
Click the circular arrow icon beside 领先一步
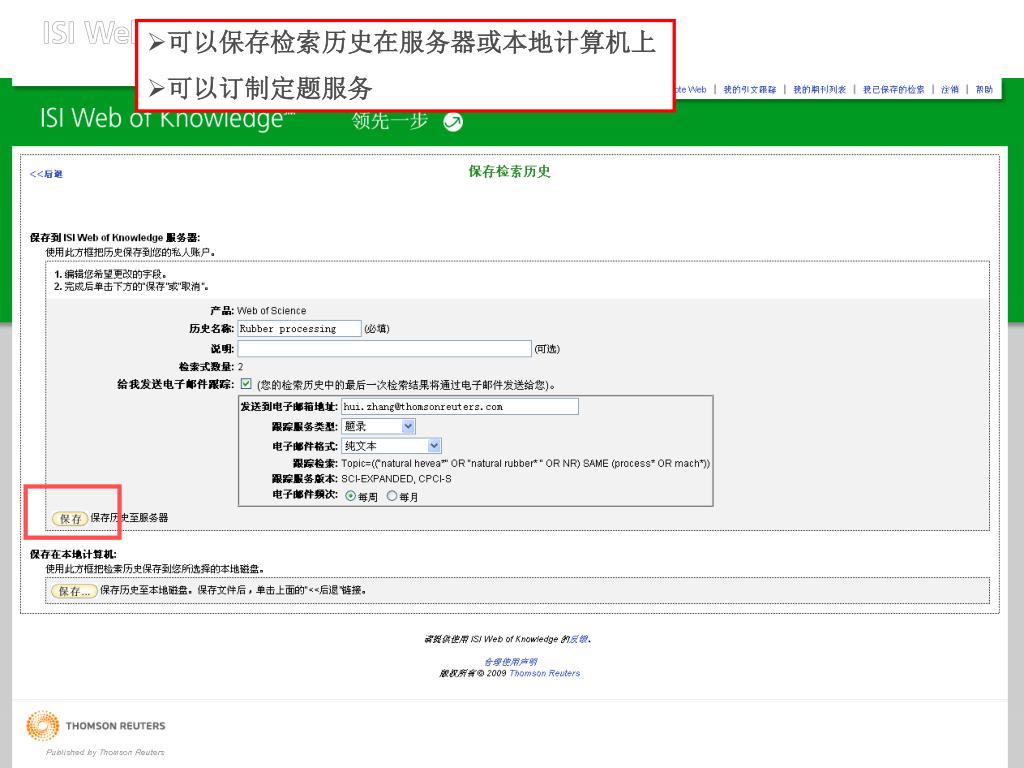tap(453, 121)
